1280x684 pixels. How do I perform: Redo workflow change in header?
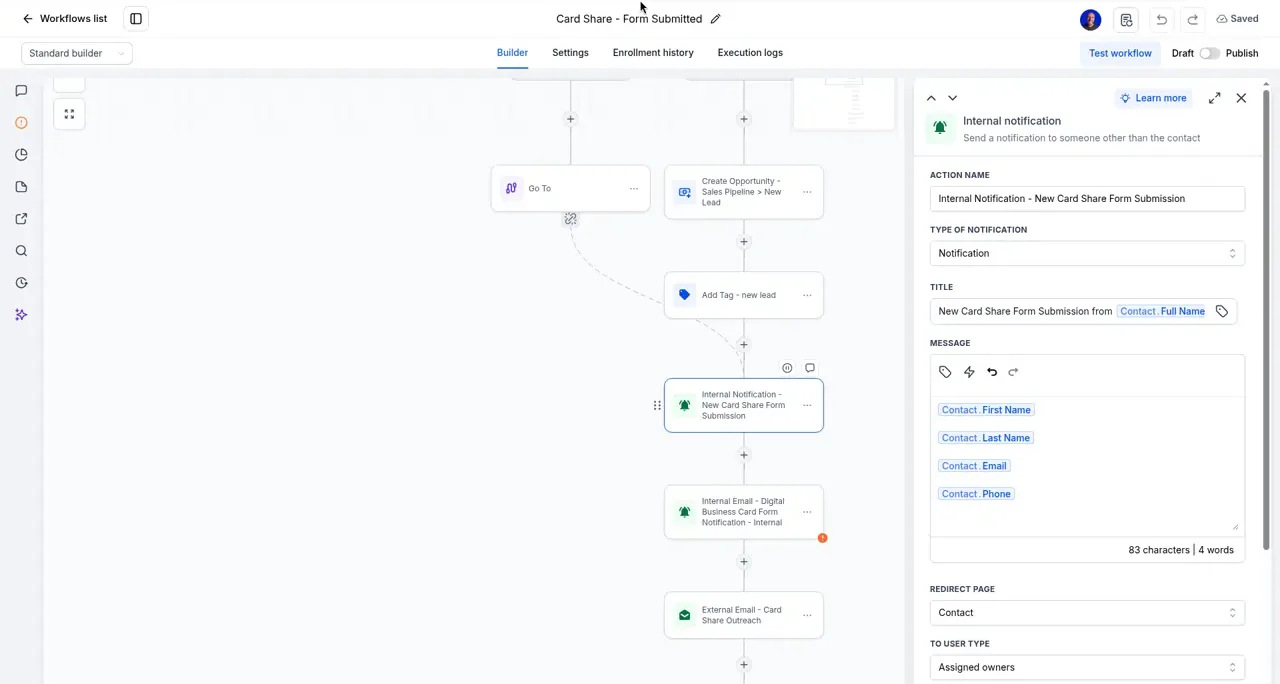1192,19
